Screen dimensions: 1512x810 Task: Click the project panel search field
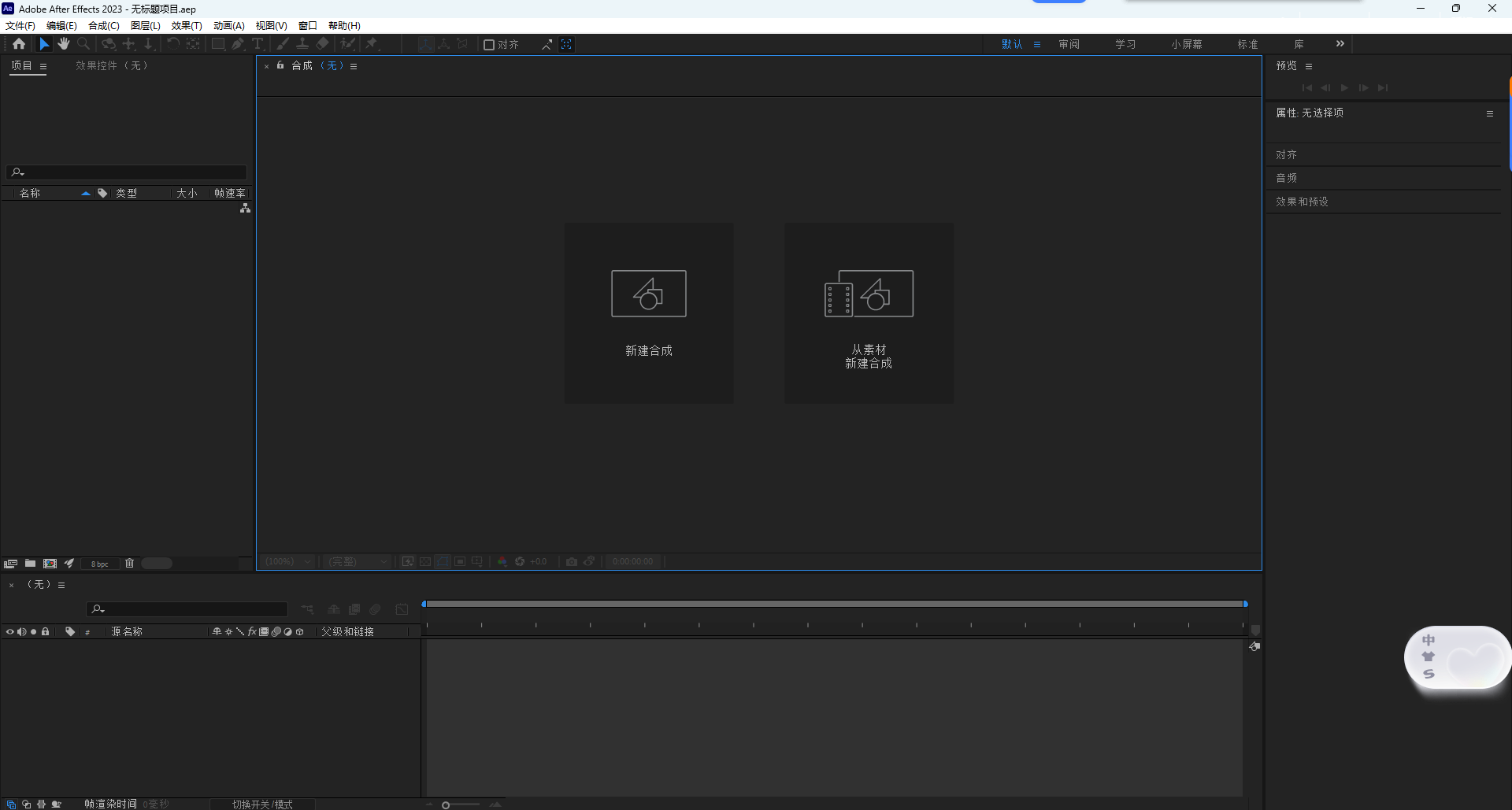[x=126, y=172]
